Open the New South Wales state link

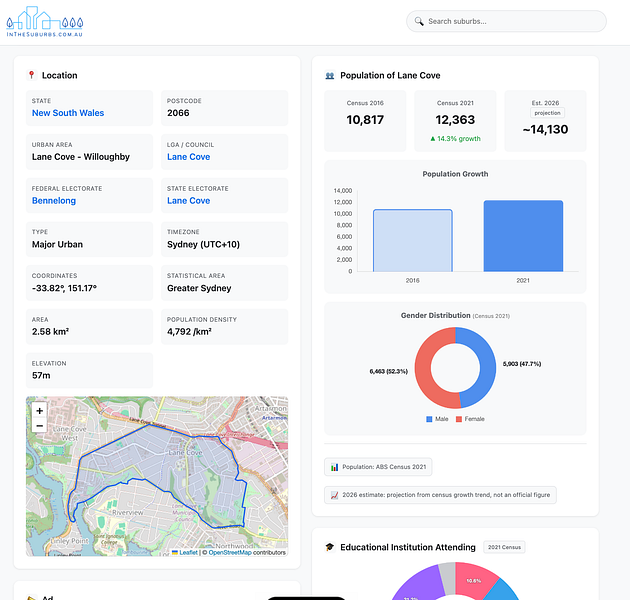tap(68, 113)
